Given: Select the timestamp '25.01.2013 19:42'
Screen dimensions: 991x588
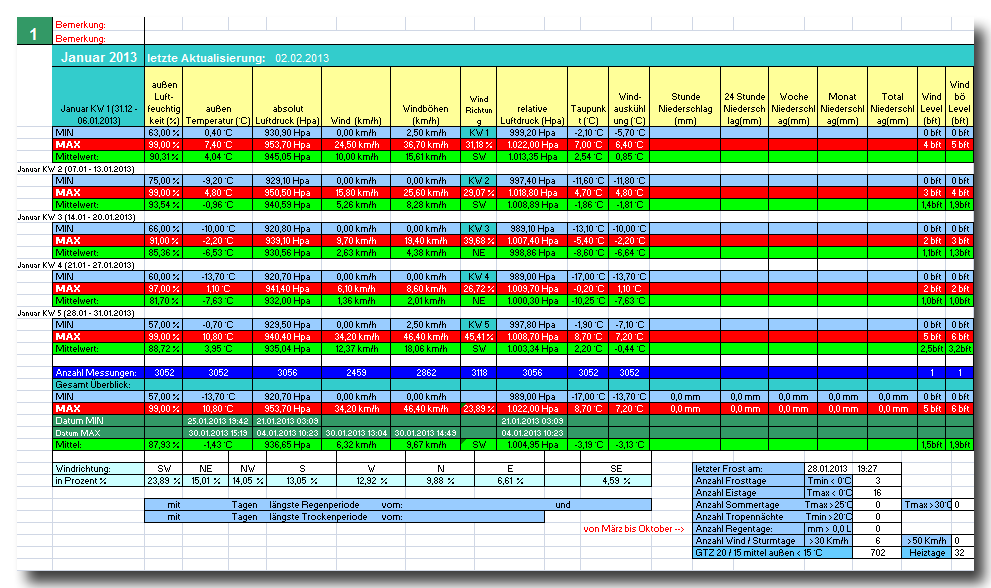Looking at the screenshot, I should (x=218, y=421).
